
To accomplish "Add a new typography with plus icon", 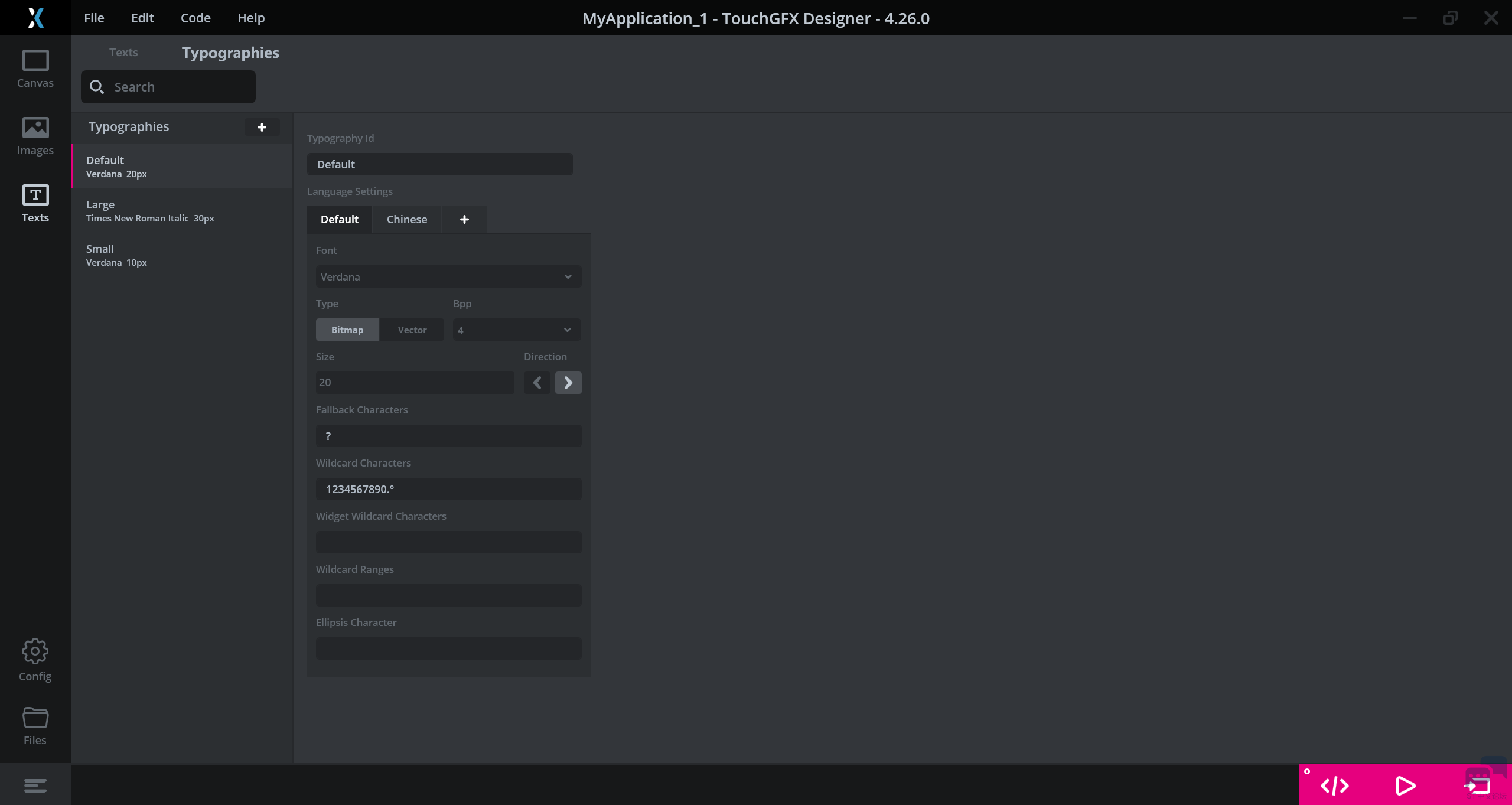I will click(x=262, y=127).
